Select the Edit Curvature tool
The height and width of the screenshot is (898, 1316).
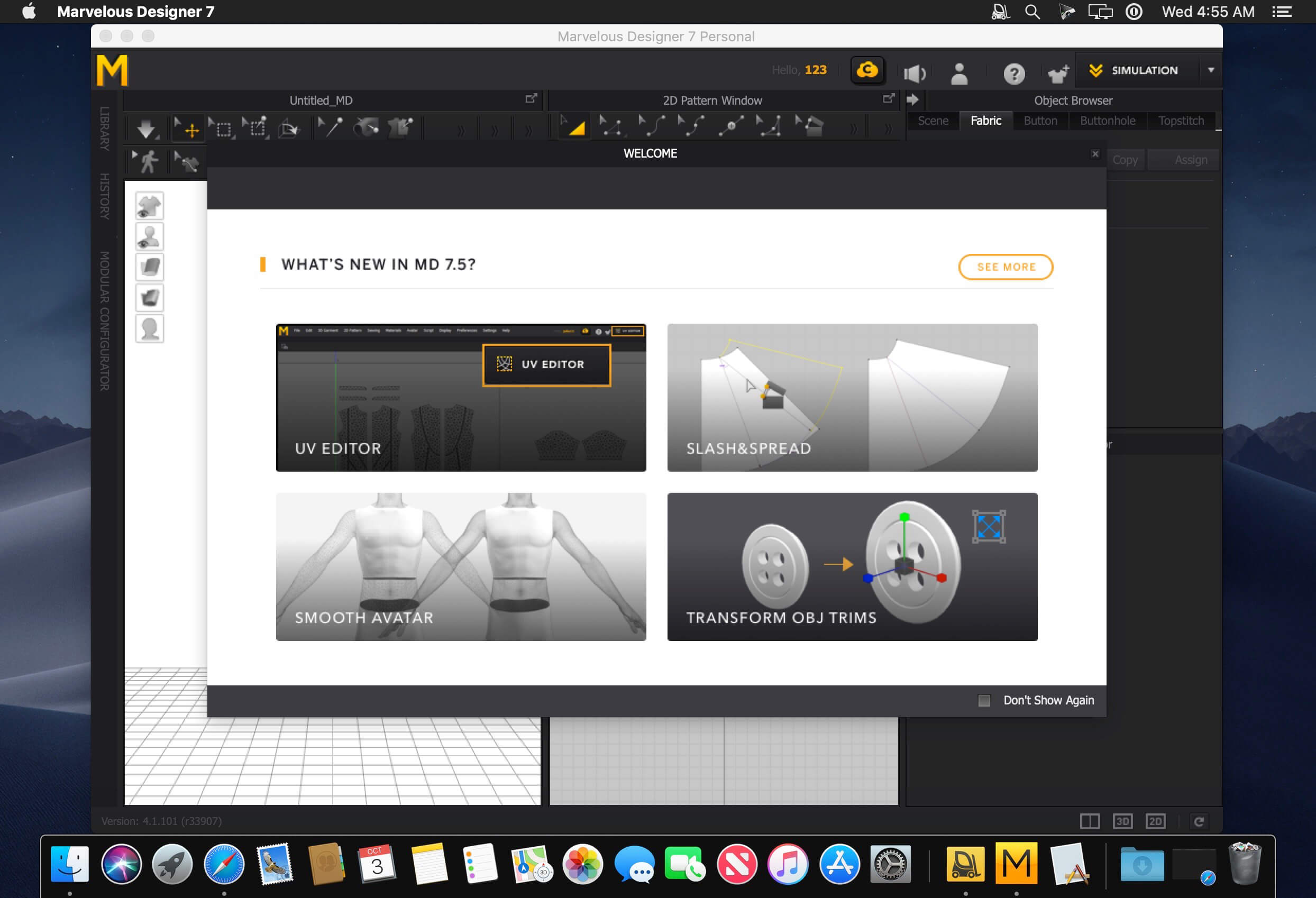pyautogui.click(x=651, y=126)
